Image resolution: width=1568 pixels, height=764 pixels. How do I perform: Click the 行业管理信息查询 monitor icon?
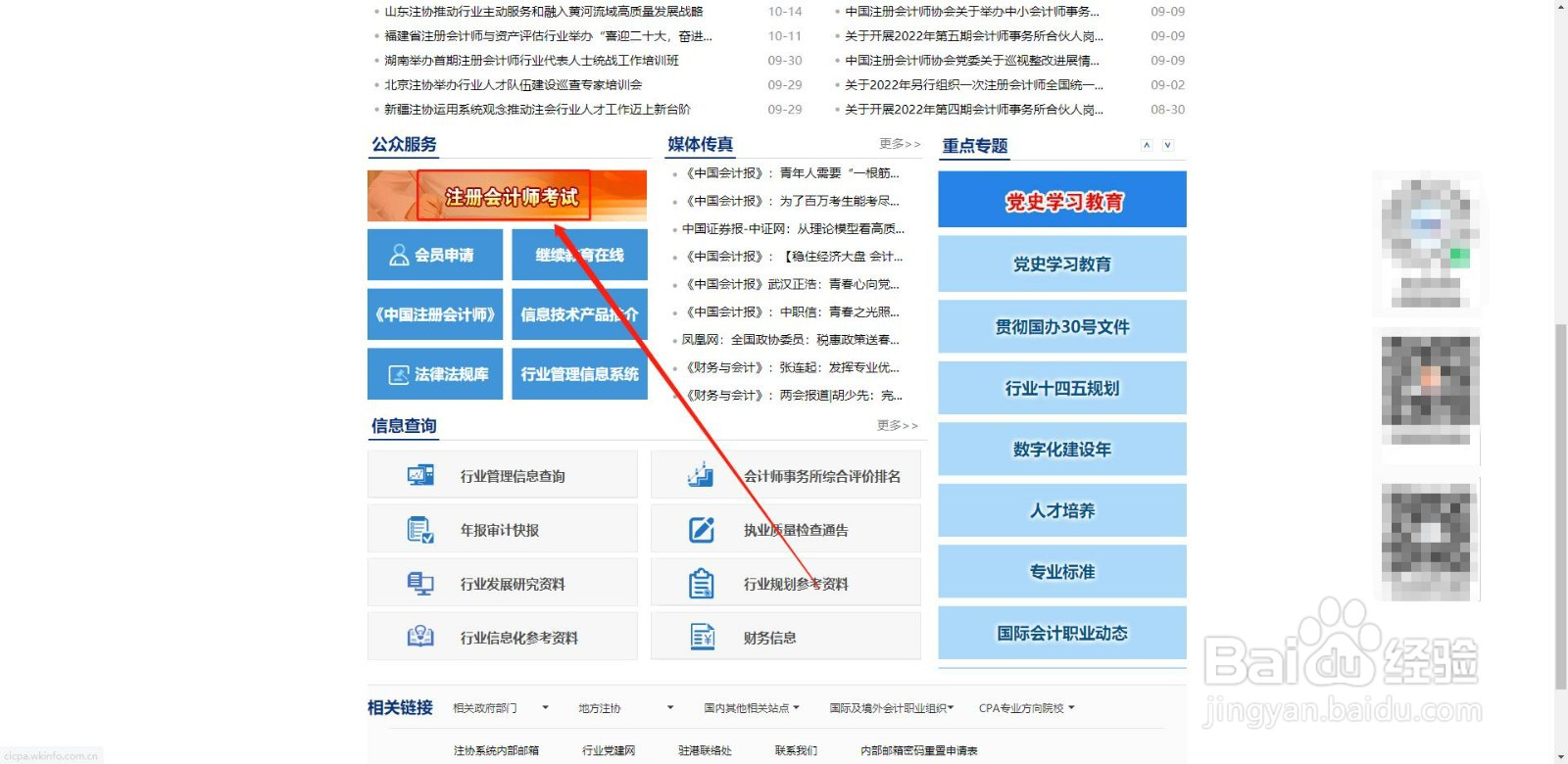tap(420, 476)
